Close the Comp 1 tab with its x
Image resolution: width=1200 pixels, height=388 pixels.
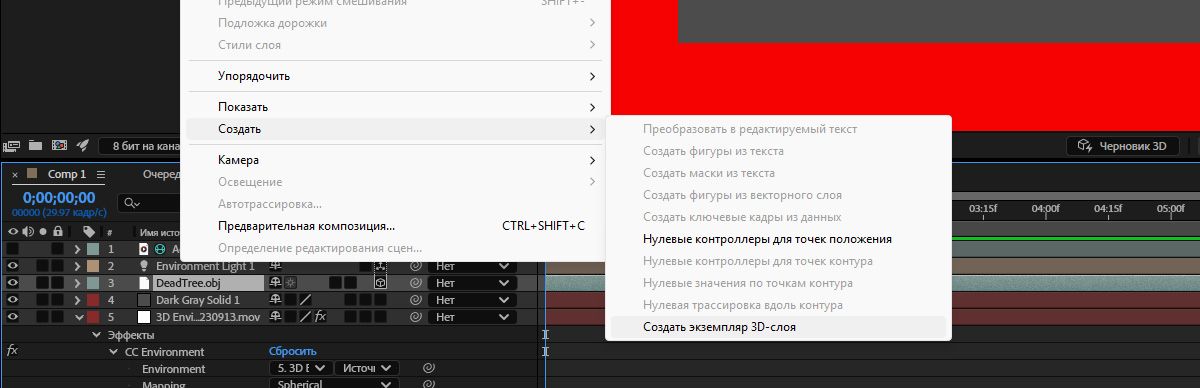(15, 174)
